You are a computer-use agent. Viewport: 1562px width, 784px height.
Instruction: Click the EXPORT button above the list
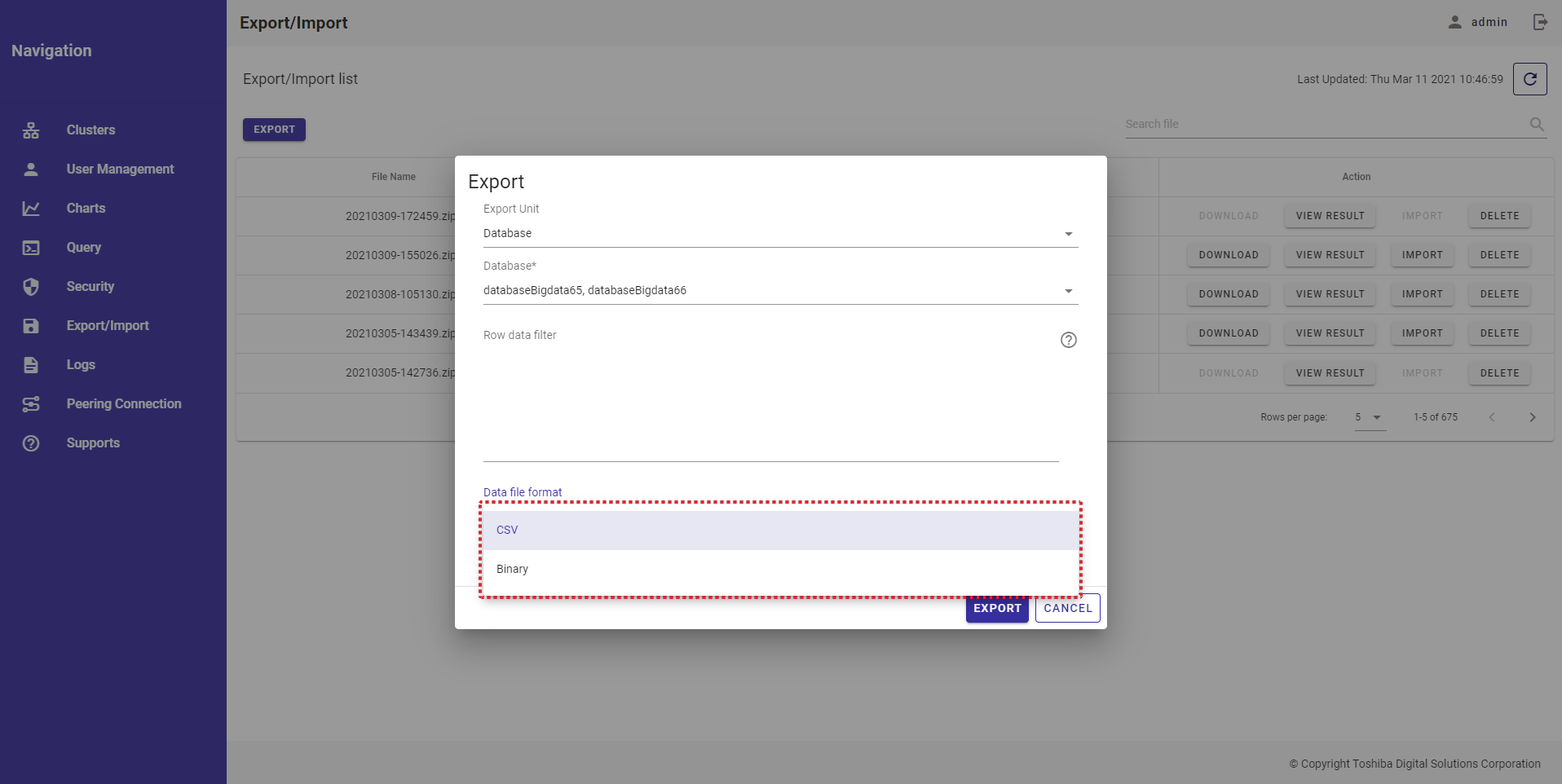[x=274, y=130]
